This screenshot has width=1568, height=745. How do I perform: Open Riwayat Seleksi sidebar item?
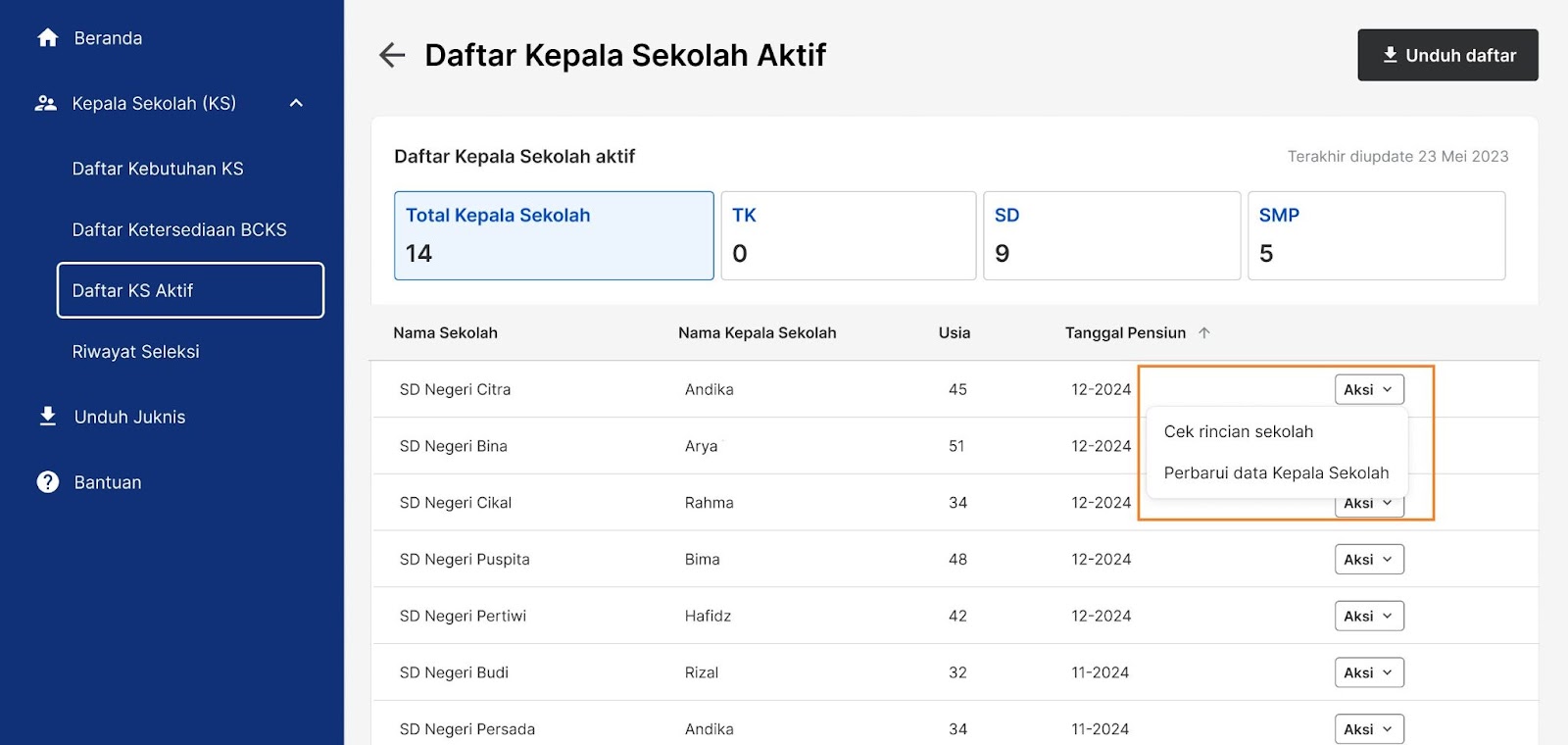click(135, 351)
